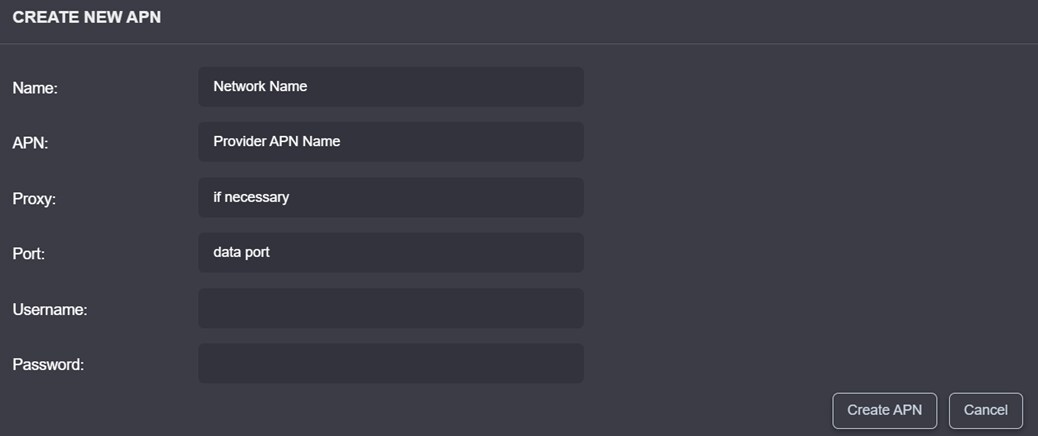Click the "Provider APN Name" placeholder

pyautogui.click(x=277, y=142)
